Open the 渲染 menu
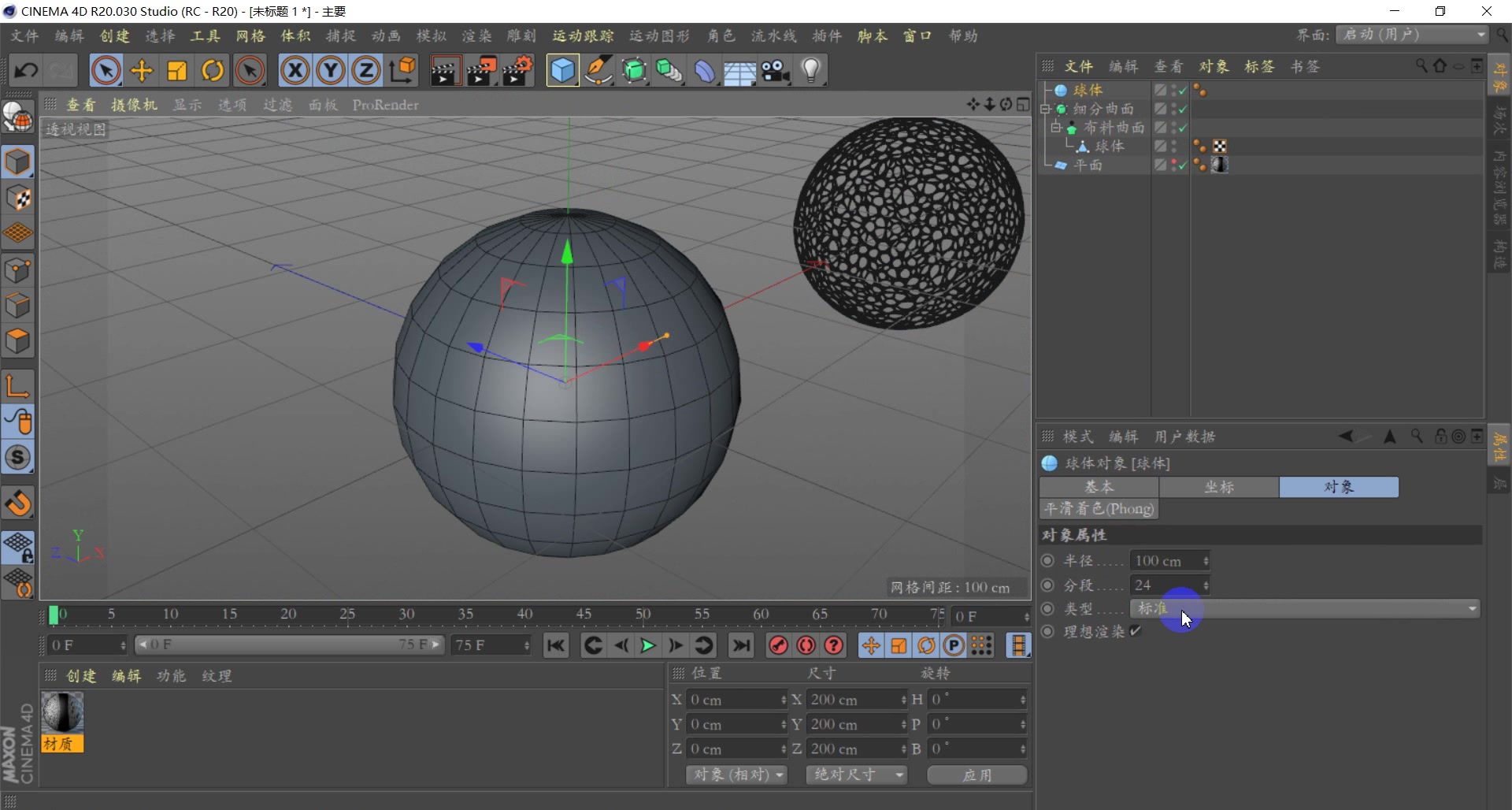The image size is (1512, 810). pos(476,35)
